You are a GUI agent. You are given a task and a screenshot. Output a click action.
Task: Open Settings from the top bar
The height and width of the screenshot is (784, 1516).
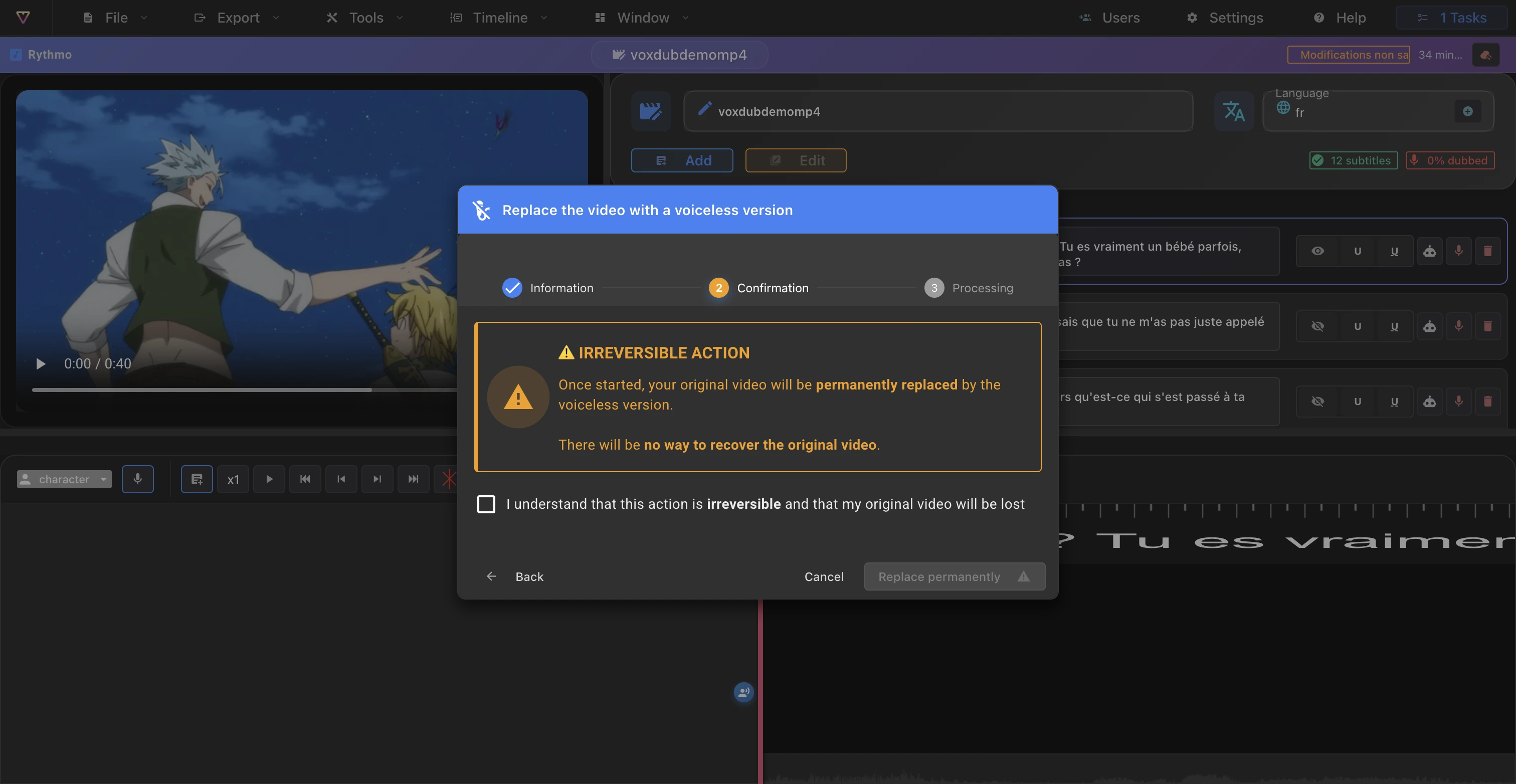[1225, 18]
